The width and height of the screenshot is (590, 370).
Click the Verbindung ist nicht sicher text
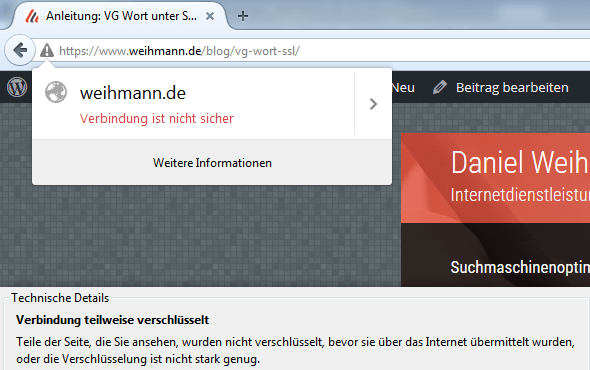(157, 119)
